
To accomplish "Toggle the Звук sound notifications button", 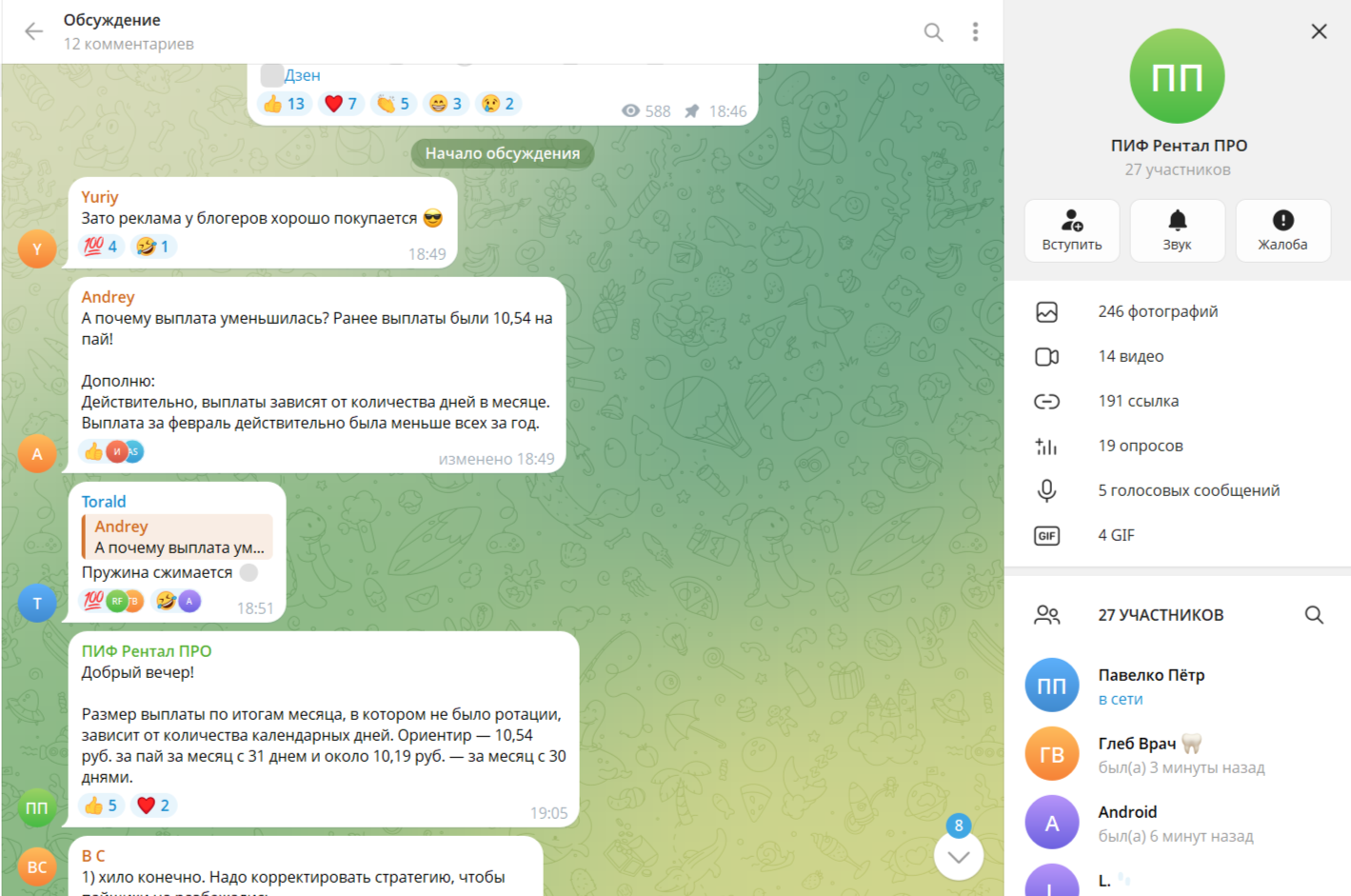I will pyautogui.click(x=1178, y=230).
